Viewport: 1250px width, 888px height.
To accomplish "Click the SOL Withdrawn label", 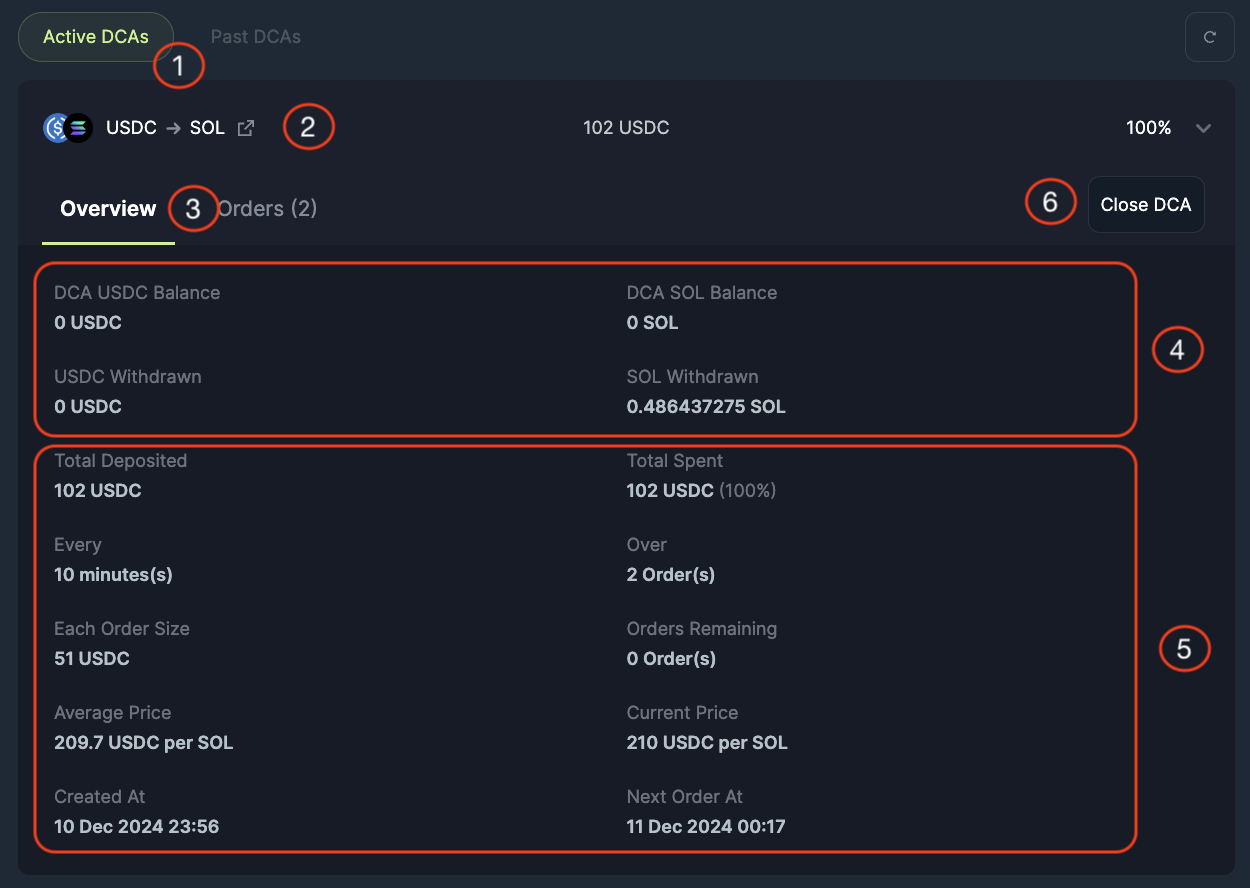I will tap(693, 377).
